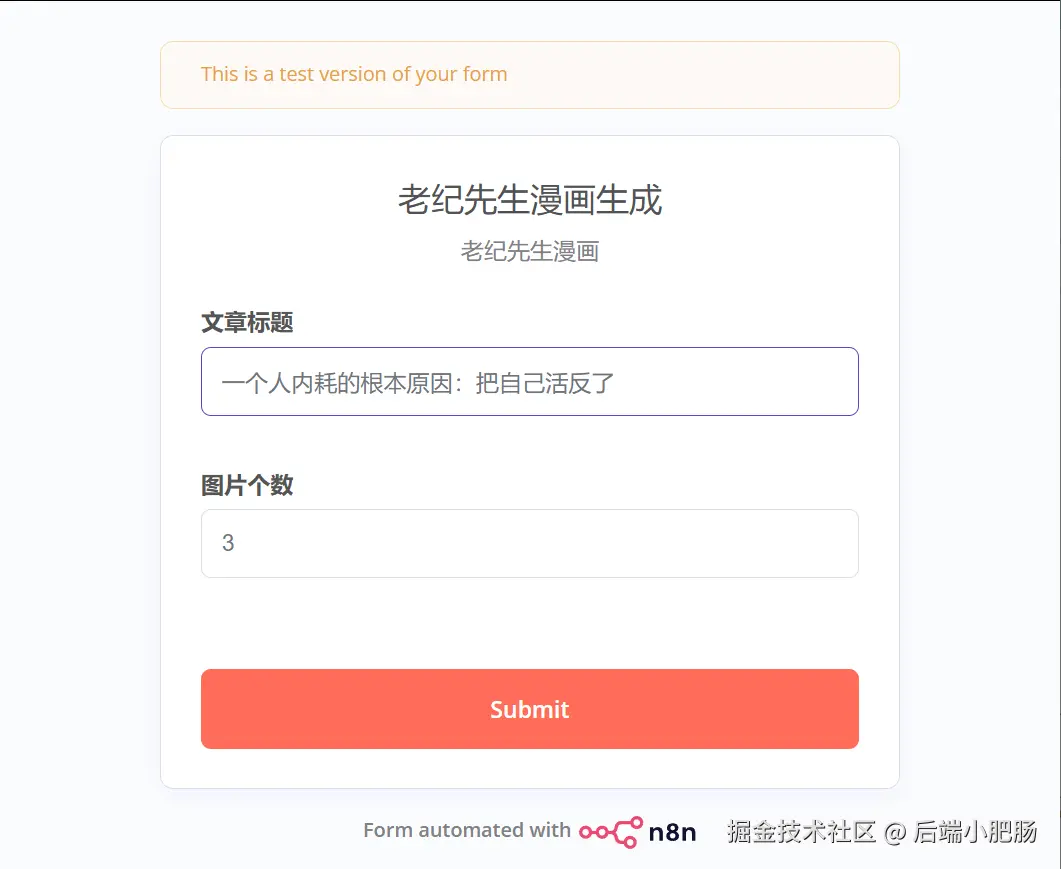The height and width of the screenshot is (869, 1061).
Task: Click the value 3 in image count field
Action: (228, 544)
